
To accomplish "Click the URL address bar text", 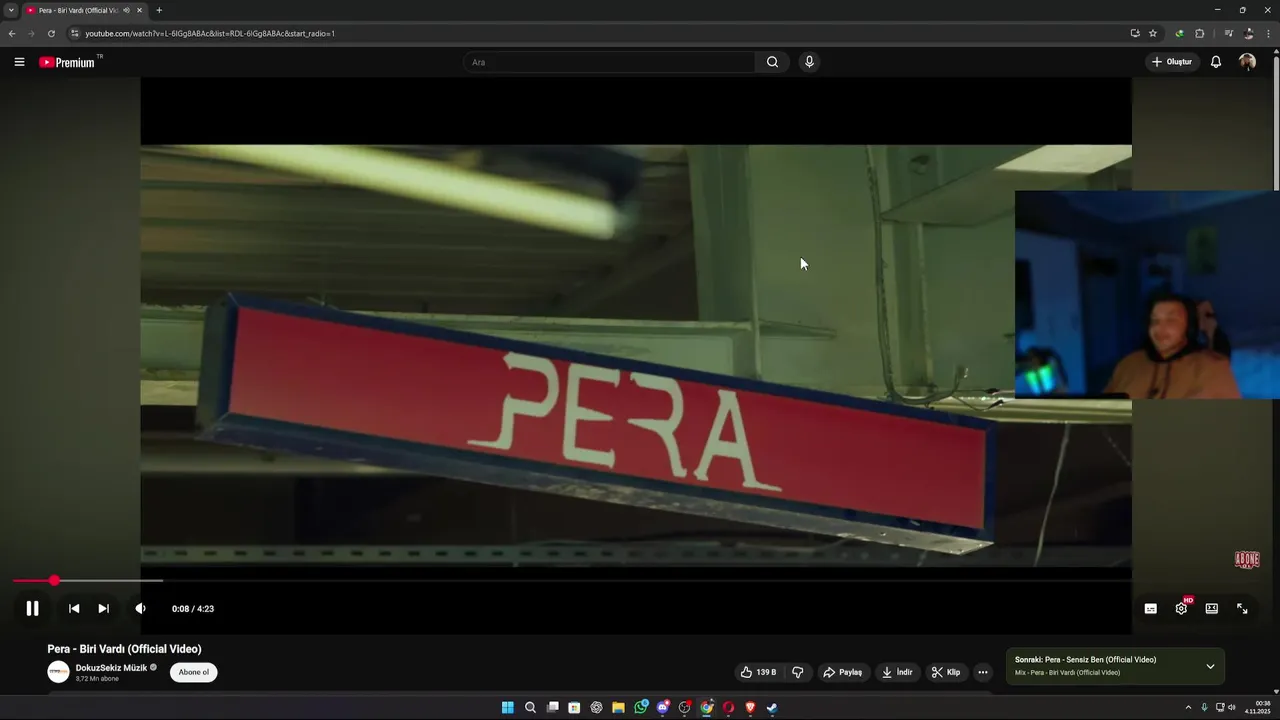I will click(x=210, y=33).
